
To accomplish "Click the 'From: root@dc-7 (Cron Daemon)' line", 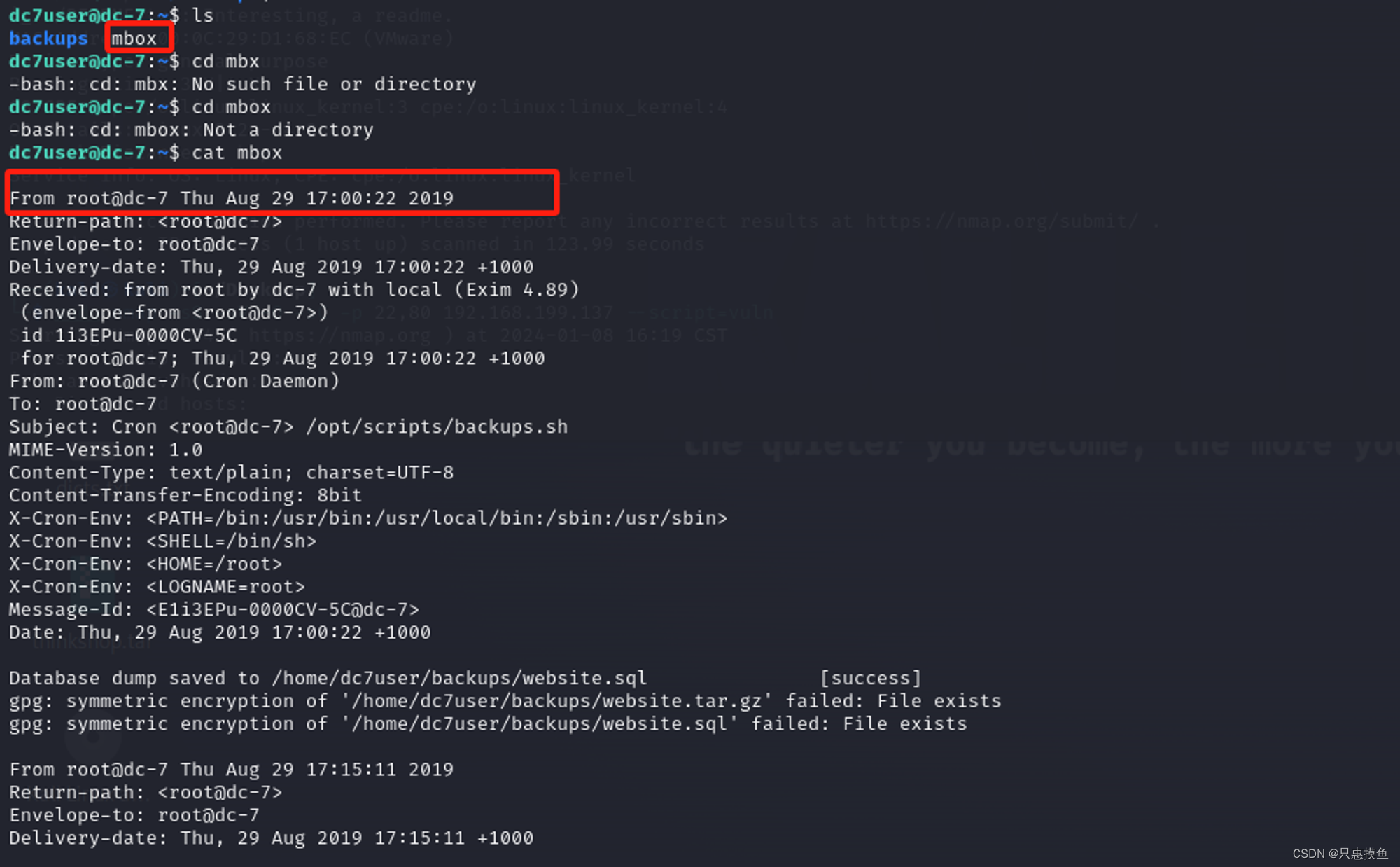I will coord(174,381).
